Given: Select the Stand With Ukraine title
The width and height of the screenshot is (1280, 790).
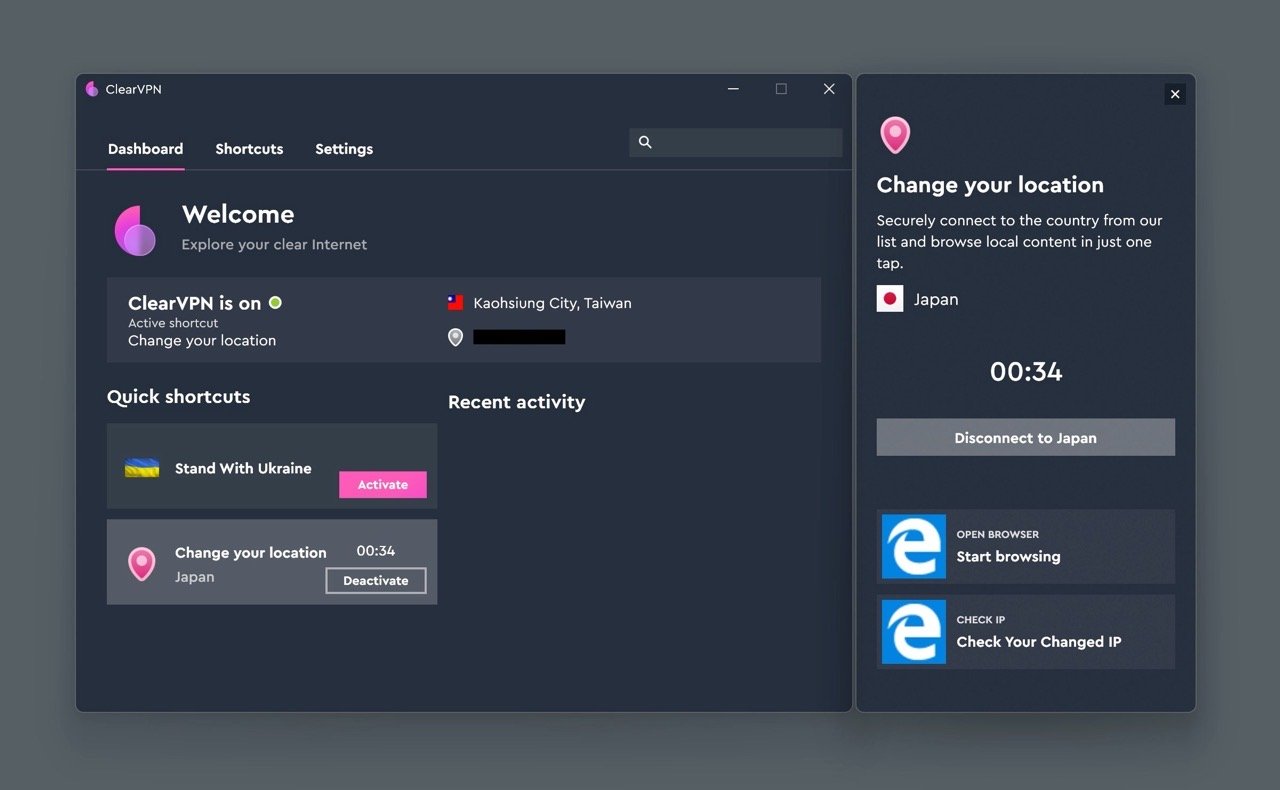Looking at the screenshot, I should (243, 468).
